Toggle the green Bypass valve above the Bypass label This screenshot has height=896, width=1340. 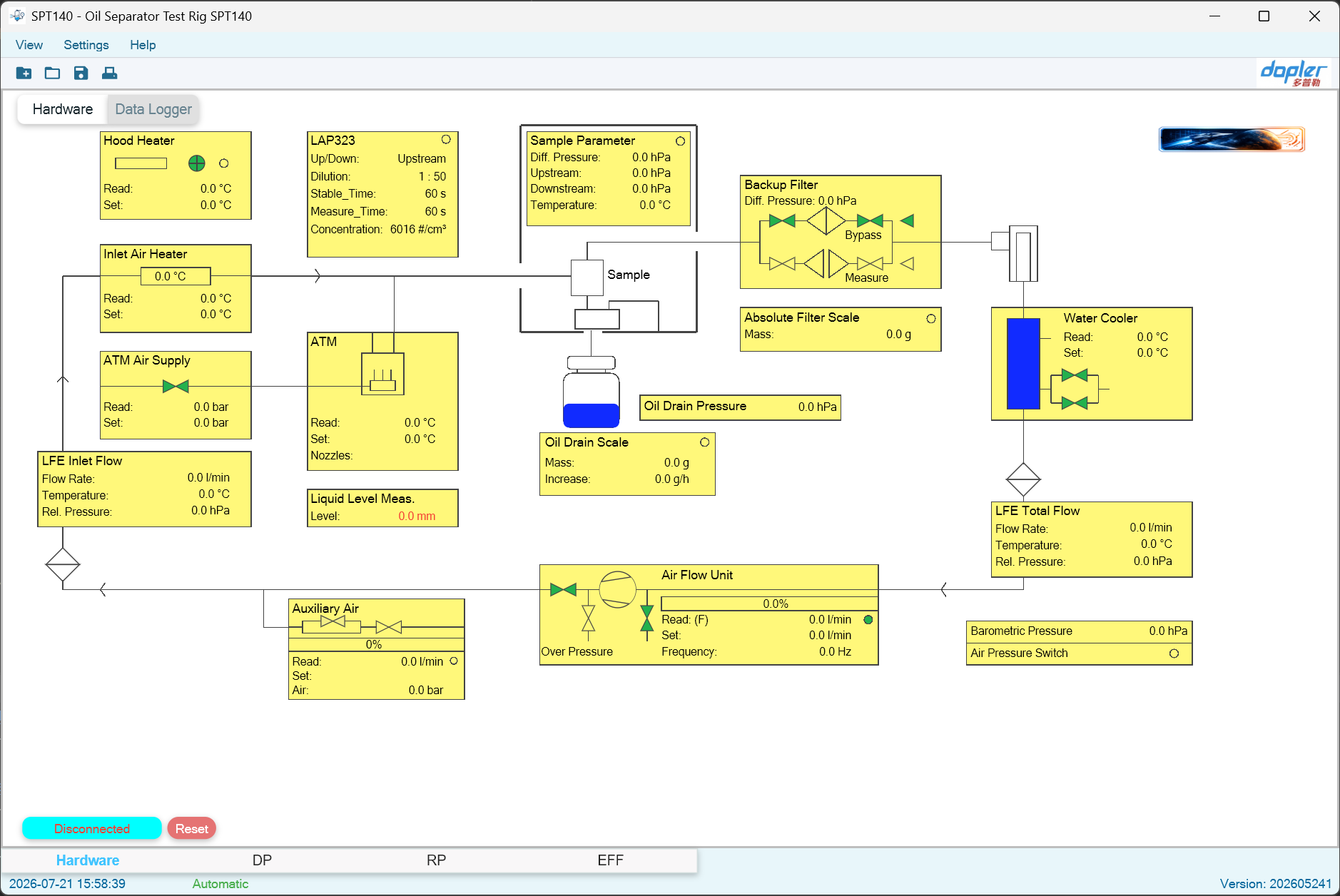point(870,221)
